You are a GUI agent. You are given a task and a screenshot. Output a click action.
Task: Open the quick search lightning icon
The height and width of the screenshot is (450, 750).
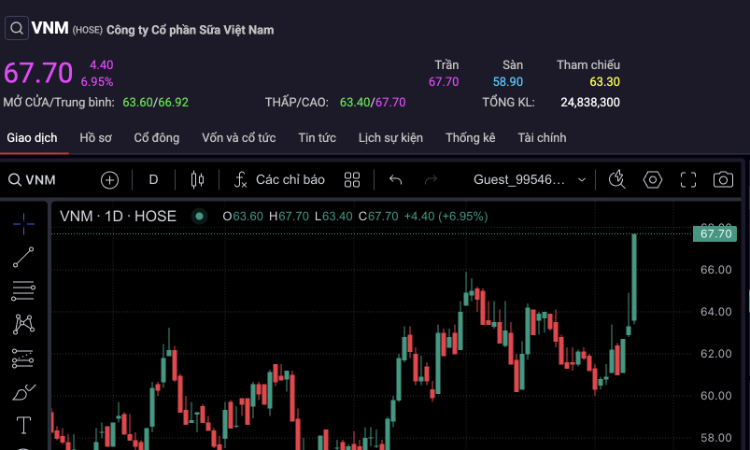click(x=617, y=180)
